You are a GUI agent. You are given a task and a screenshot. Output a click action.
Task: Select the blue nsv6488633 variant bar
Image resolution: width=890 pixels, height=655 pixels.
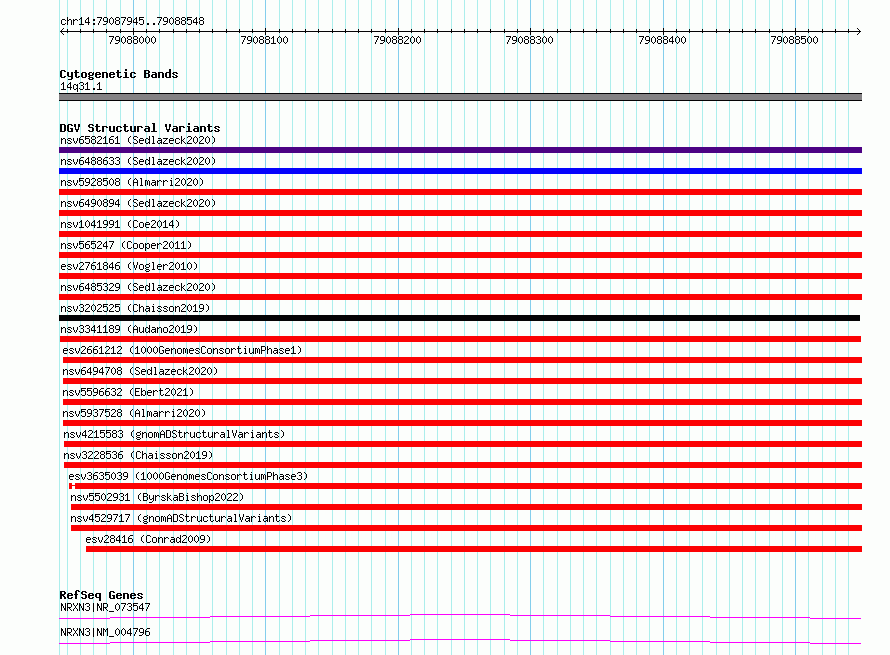460,171
